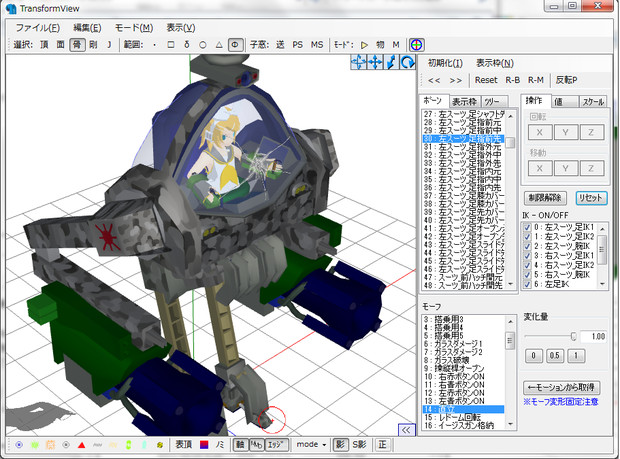This screenshot has height=459, width=620.
Task: Click the 変化量 morph amount slider
Action: click(550, 336)
